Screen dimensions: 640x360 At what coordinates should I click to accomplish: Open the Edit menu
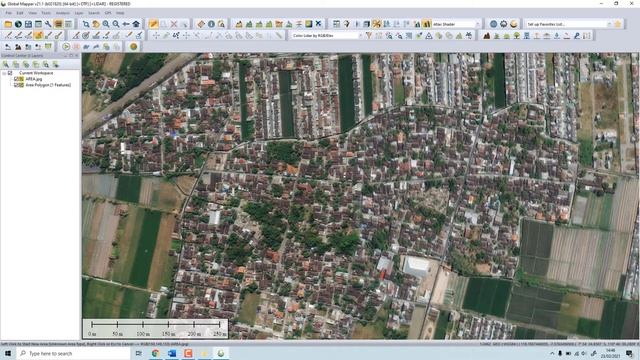(20, 13)
